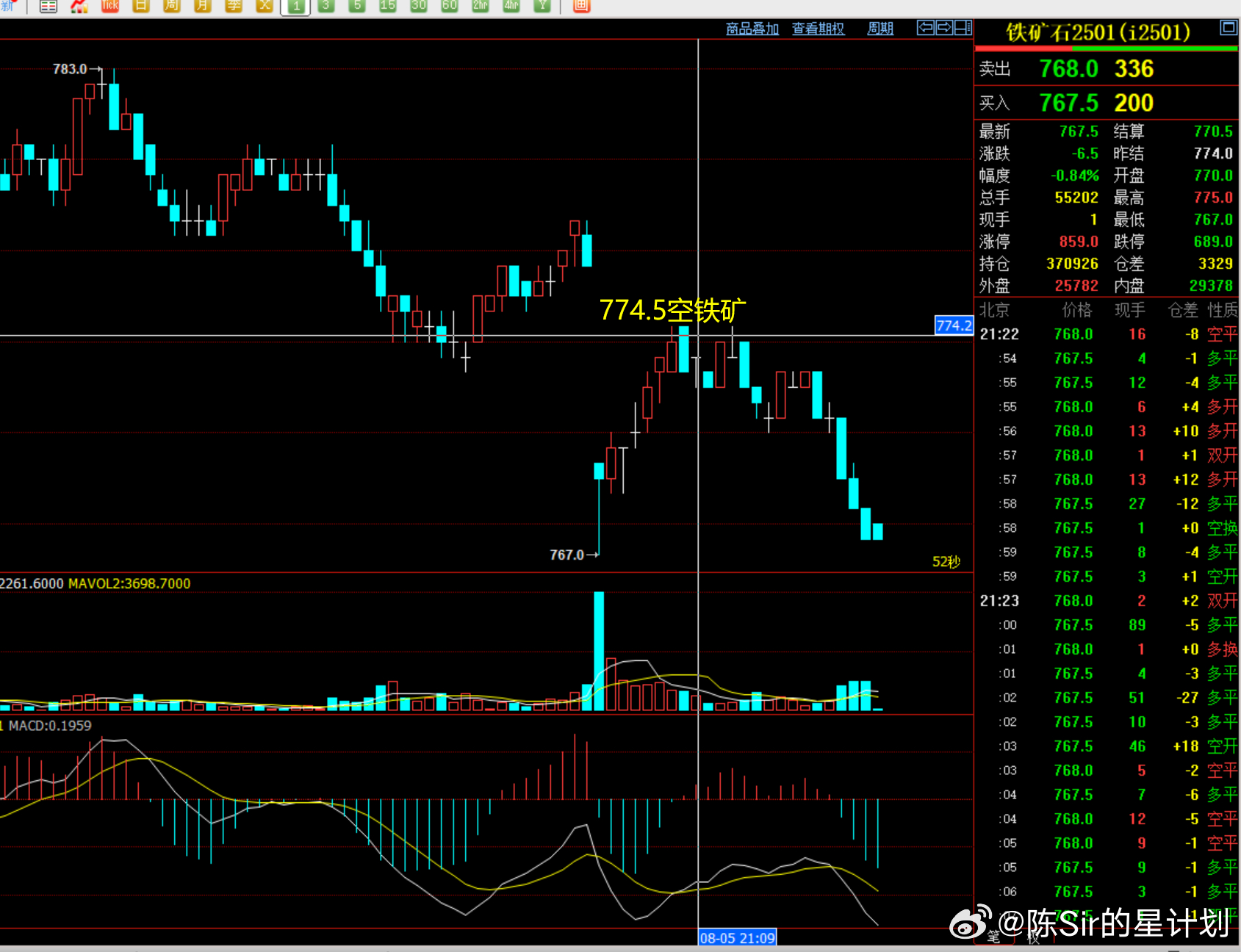Click the 铁矿石2501 (i2501) contract title
Screen dimensions: 1241x952
click(1098, 32)
